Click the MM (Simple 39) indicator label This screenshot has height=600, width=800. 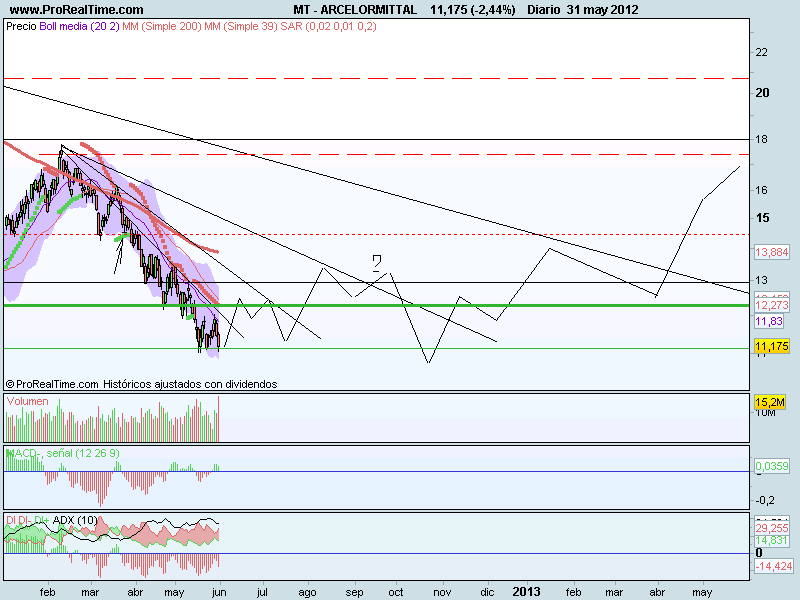(241, 27)
